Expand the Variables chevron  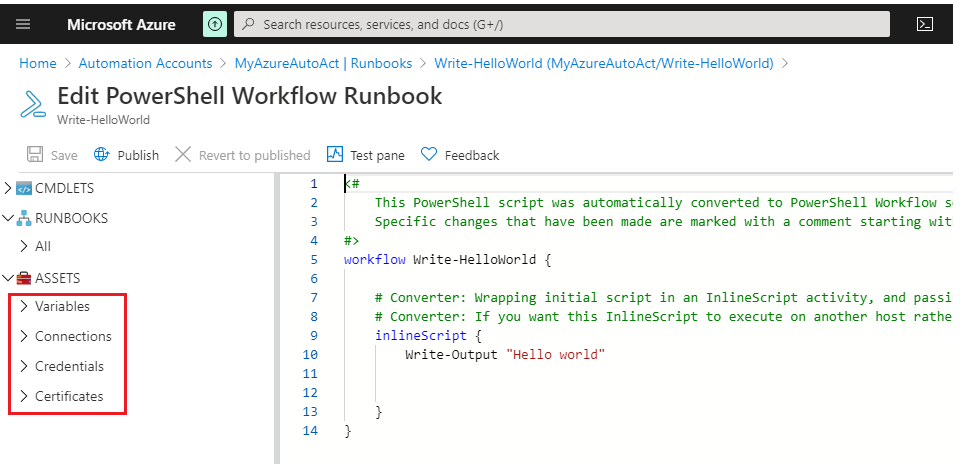pos(24,306)
